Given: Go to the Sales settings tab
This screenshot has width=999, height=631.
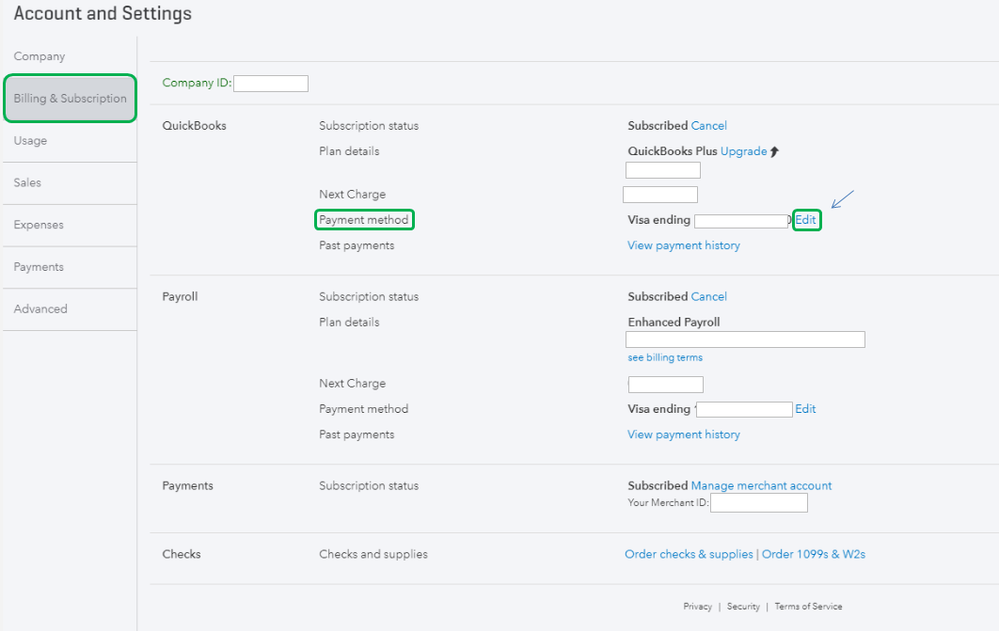Looking at the screenshot, I should [27, 182].
